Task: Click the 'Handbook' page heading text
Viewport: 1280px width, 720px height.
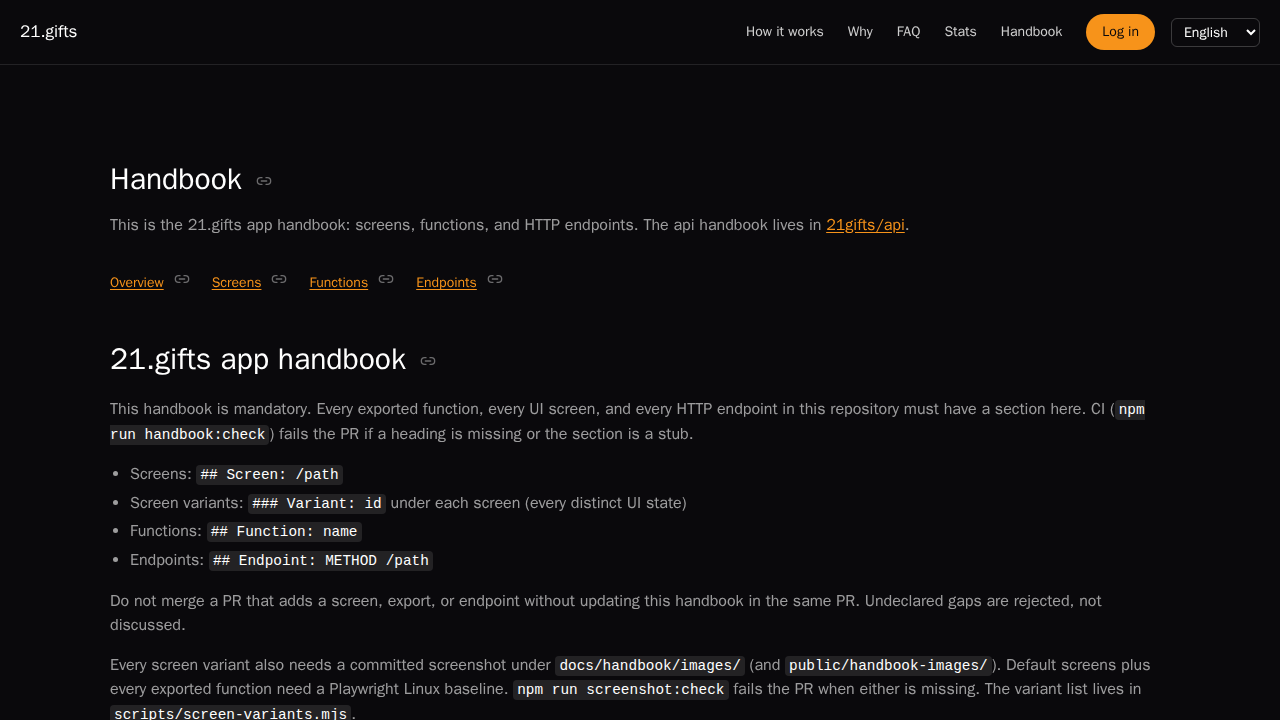Action: pos(176,180)
